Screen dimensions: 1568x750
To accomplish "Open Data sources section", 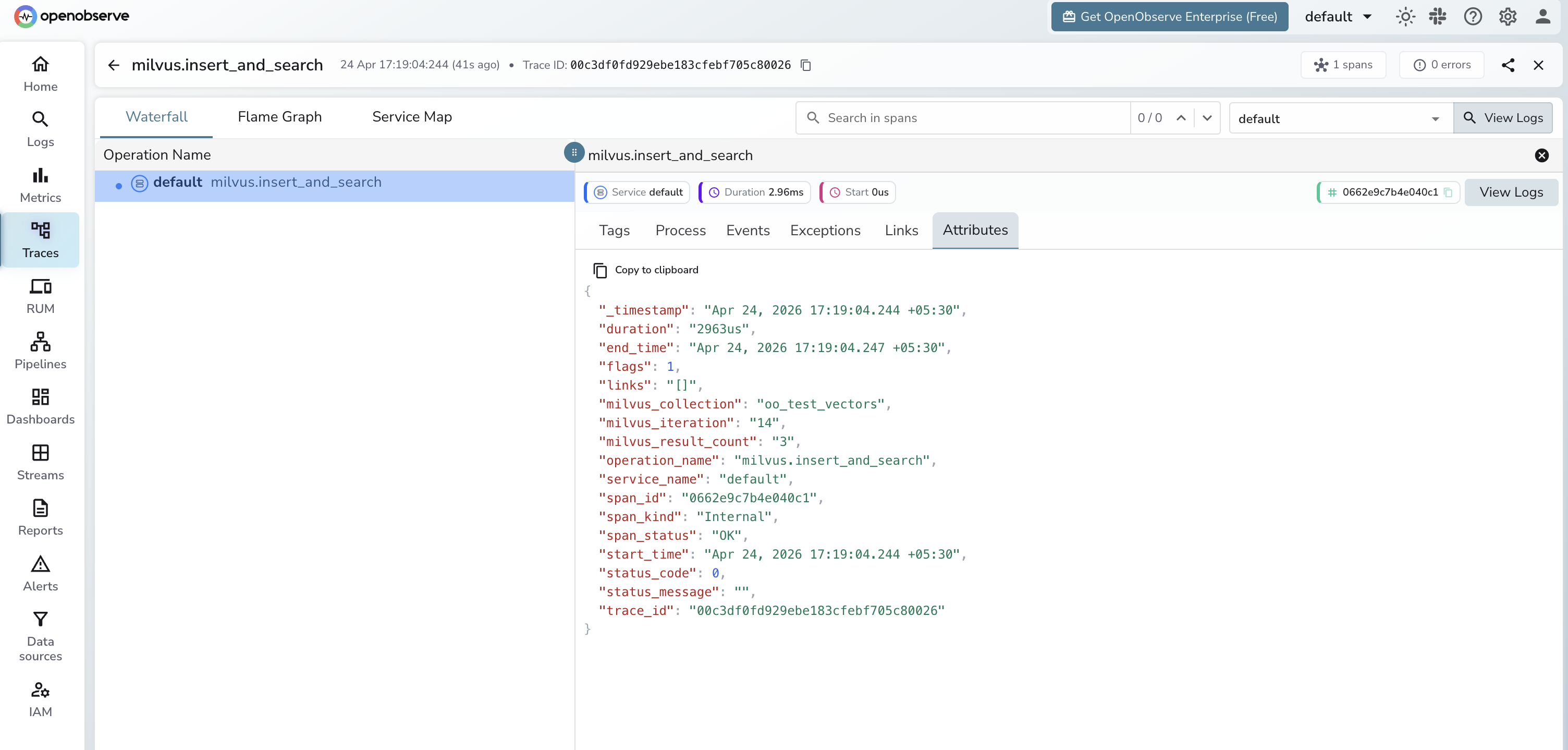I will pyautogui.click(x=40, y=636).
